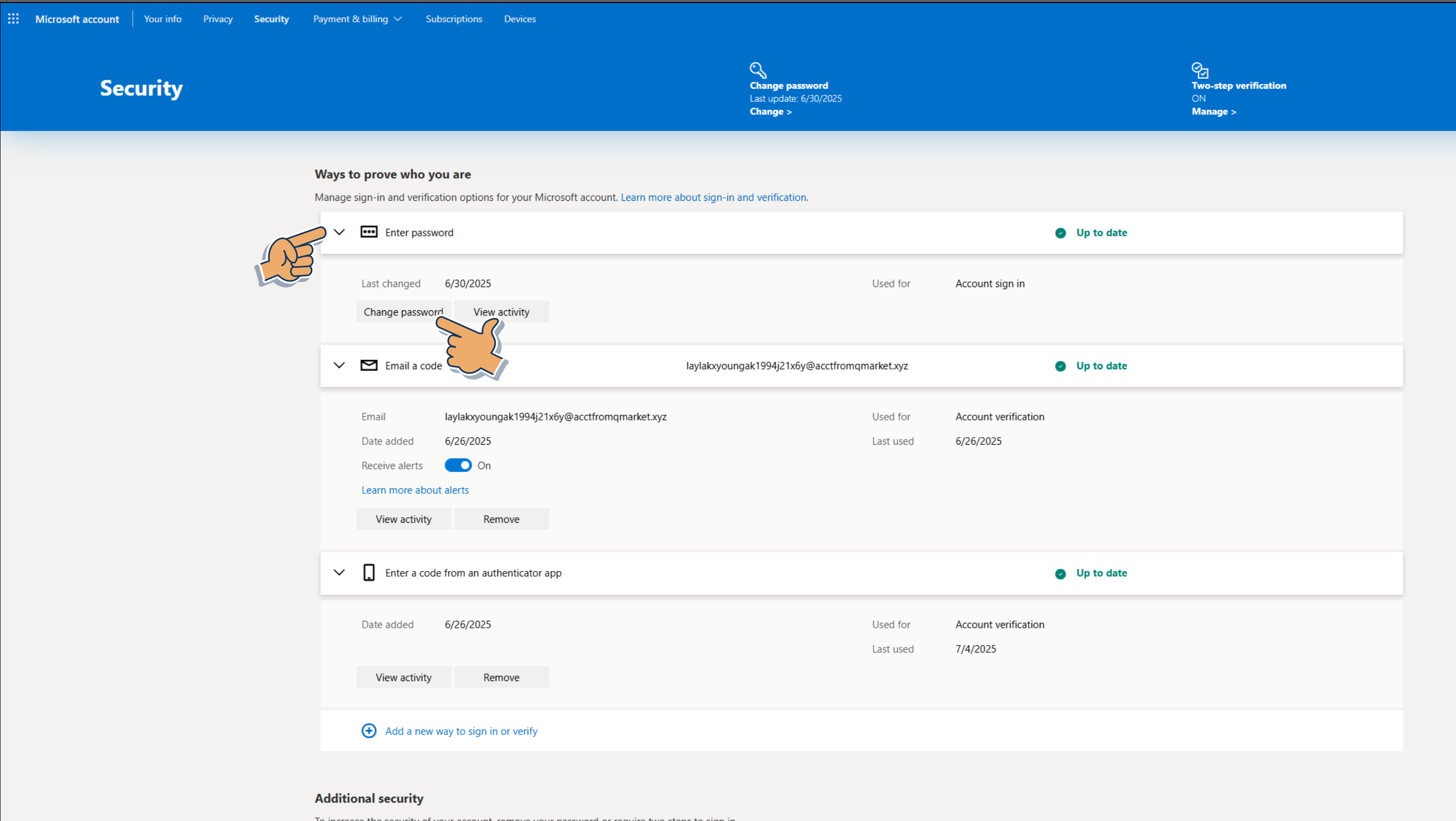Click the Two-step verification shield icon
Image resolution: width=1456 pixels, height=821 pixels.
(x=1199, y=70)
